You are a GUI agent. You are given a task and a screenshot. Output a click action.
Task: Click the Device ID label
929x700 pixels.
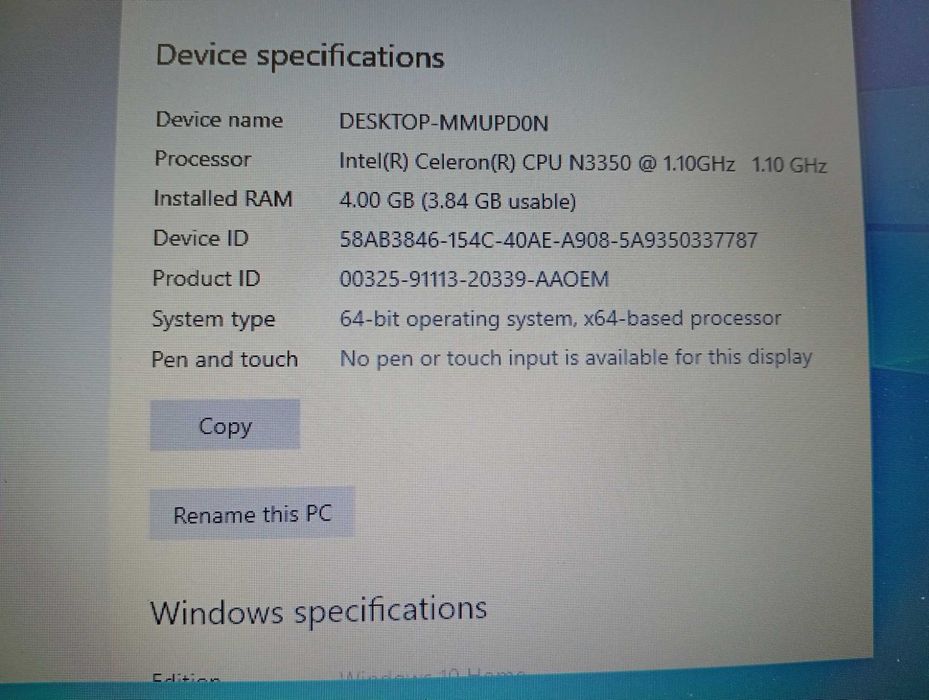pyautogui.click(x=201, y=238)
